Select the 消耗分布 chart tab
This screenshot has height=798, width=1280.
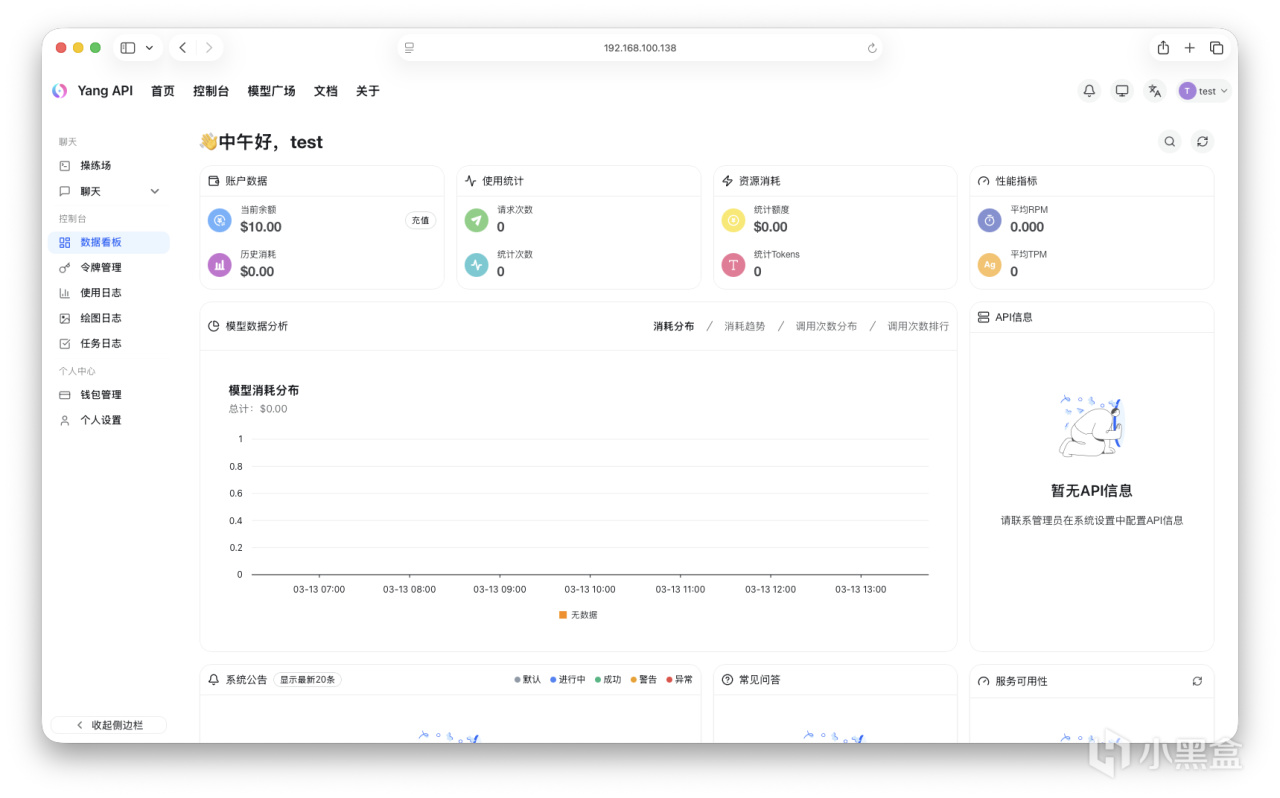pos(674,326)
